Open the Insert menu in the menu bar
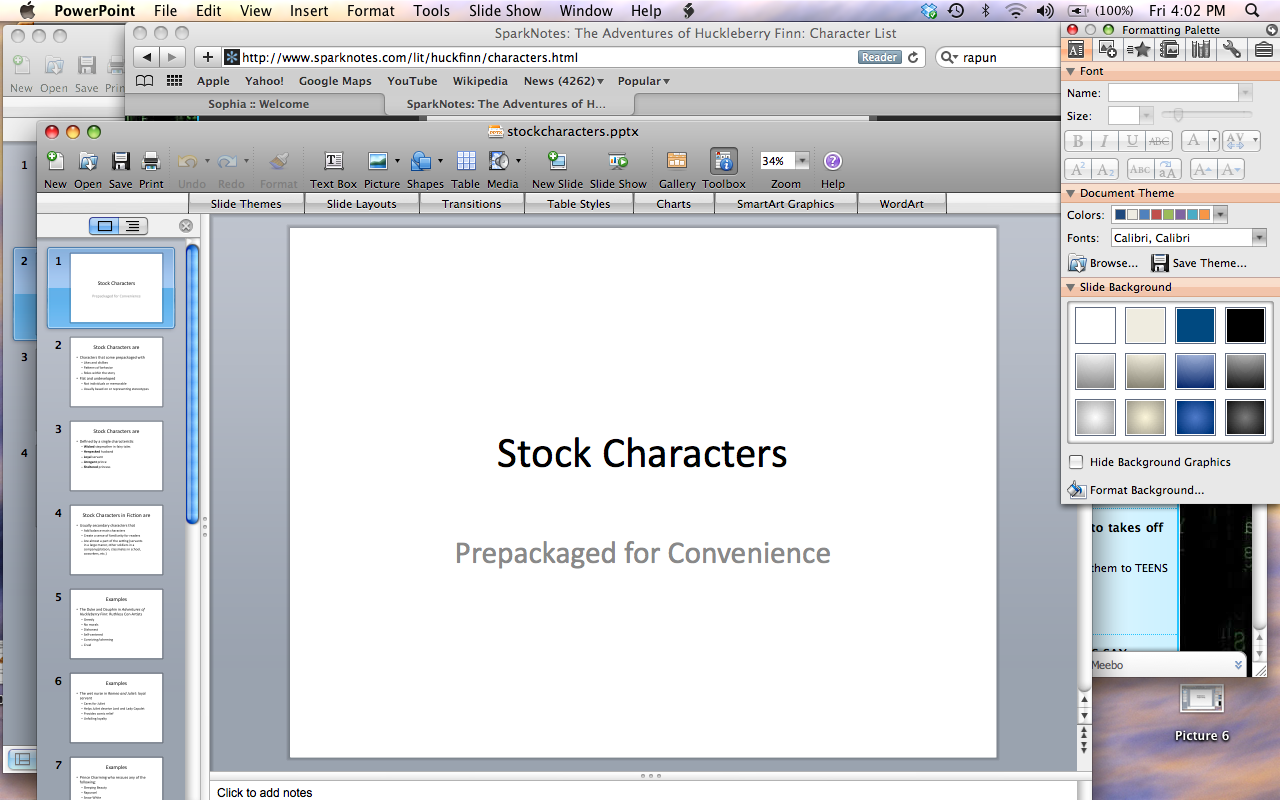This screenshot has width=1280, height=800. [x=309, y=11]
